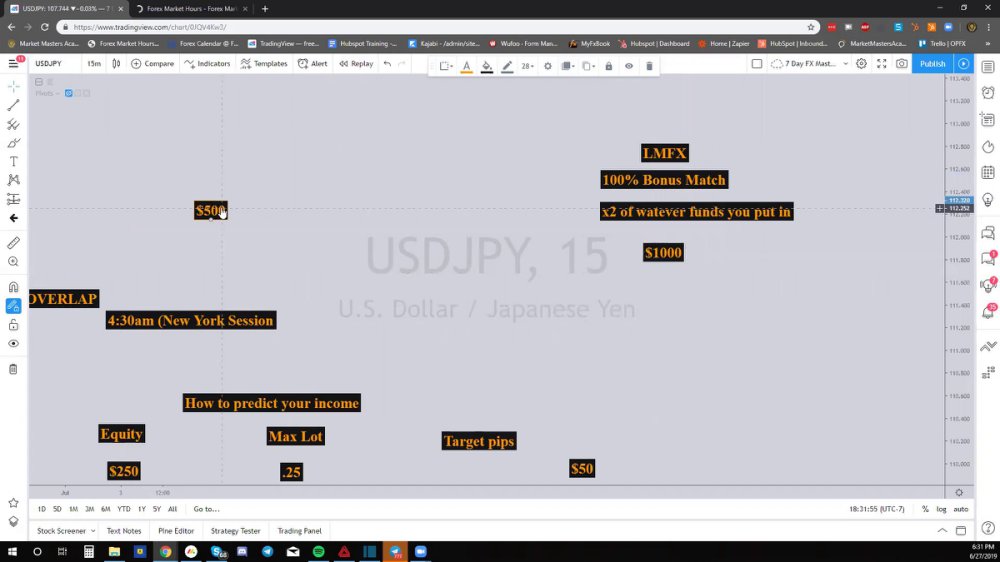
Task: Select the crosshair cursor tool
Action: 13,86
